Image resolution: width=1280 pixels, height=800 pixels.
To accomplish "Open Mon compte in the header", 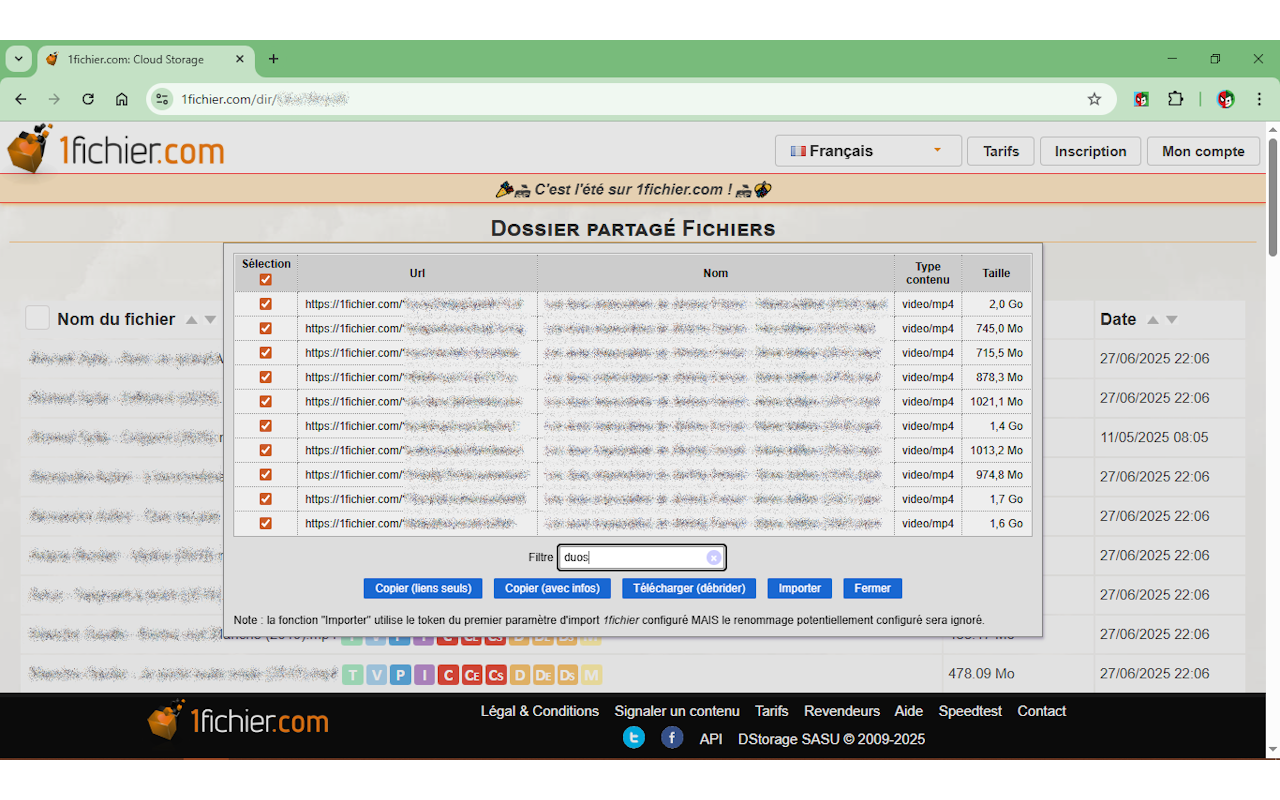I will (1203, 151).
